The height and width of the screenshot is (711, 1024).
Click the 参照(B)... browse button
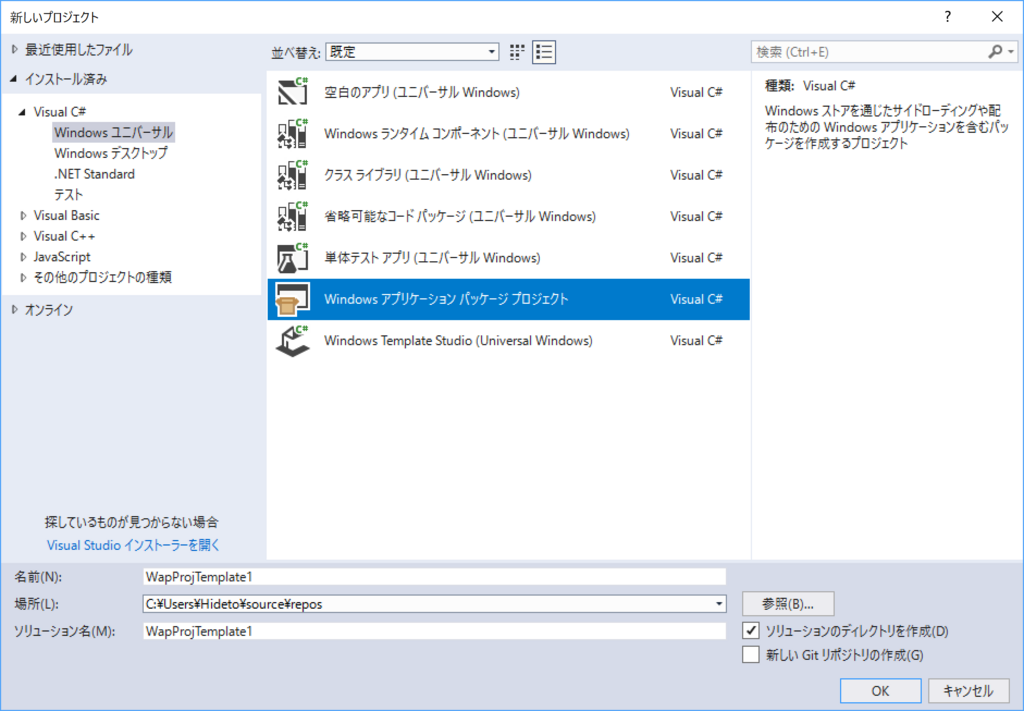[x=788, y=604]
